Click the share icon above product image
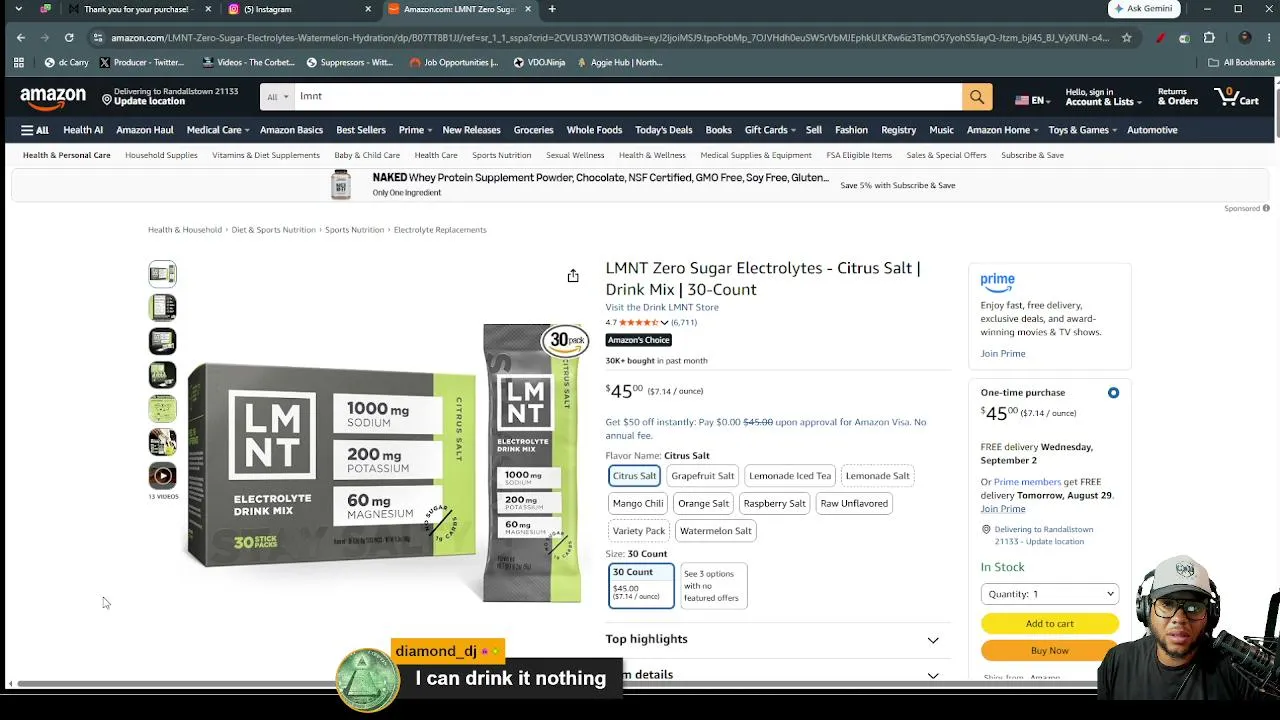 coord(573,276)
